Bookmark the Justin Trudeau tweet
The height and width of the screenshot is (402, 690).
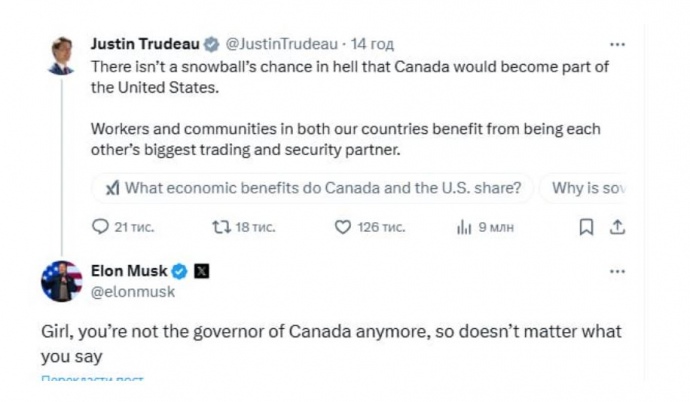[x=587, y=228]
